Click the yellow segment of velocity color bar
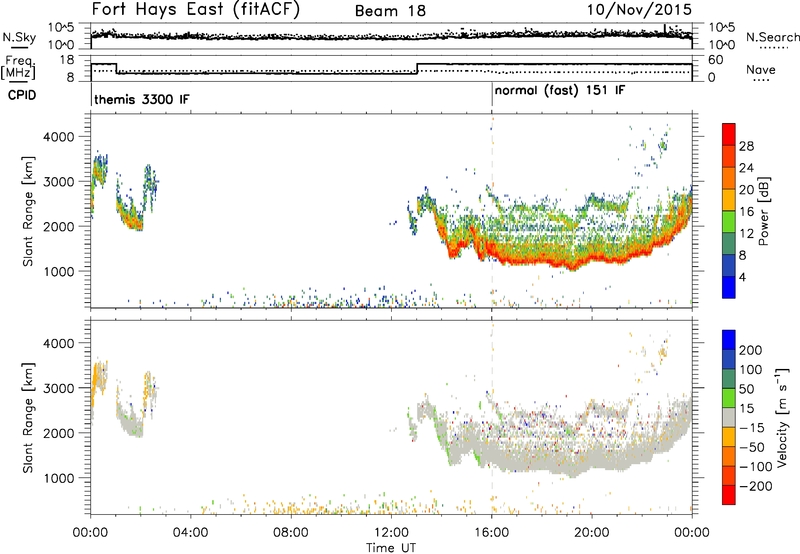 coord(729,437)
